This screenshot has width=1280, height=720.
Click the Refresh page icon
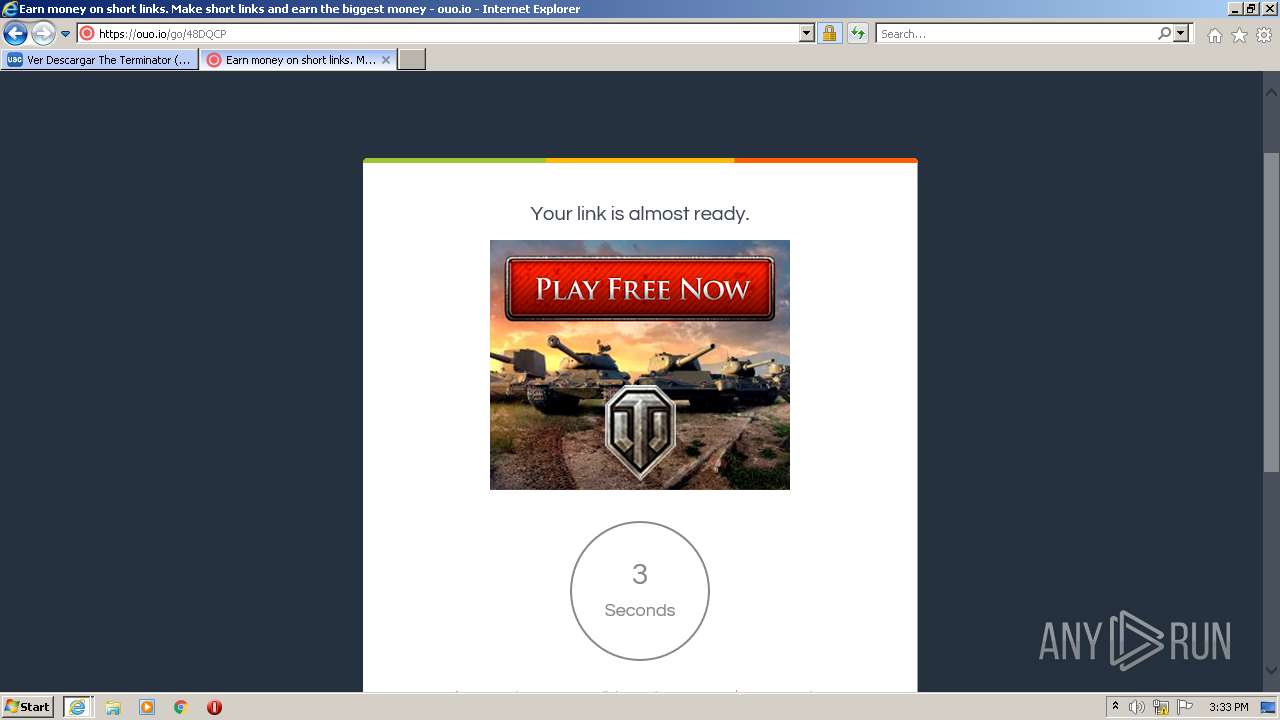click(x=857, y=33)
